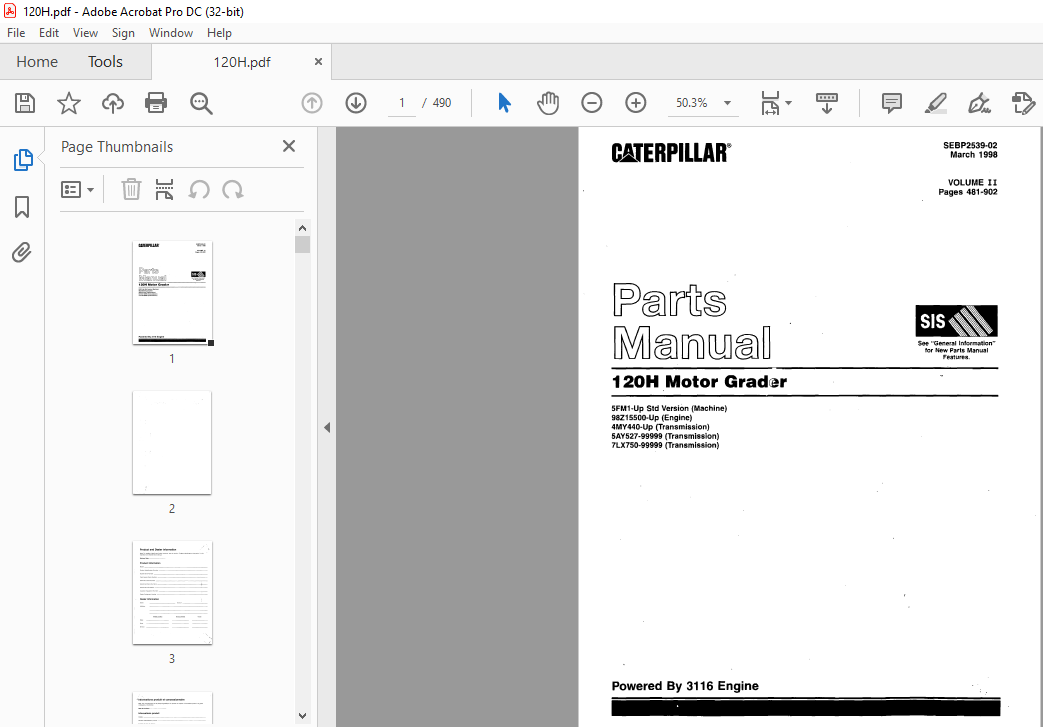The width and height of the screenshot is (1043, 727).
Task: Open the Edit menu
Action: point(49,33)
